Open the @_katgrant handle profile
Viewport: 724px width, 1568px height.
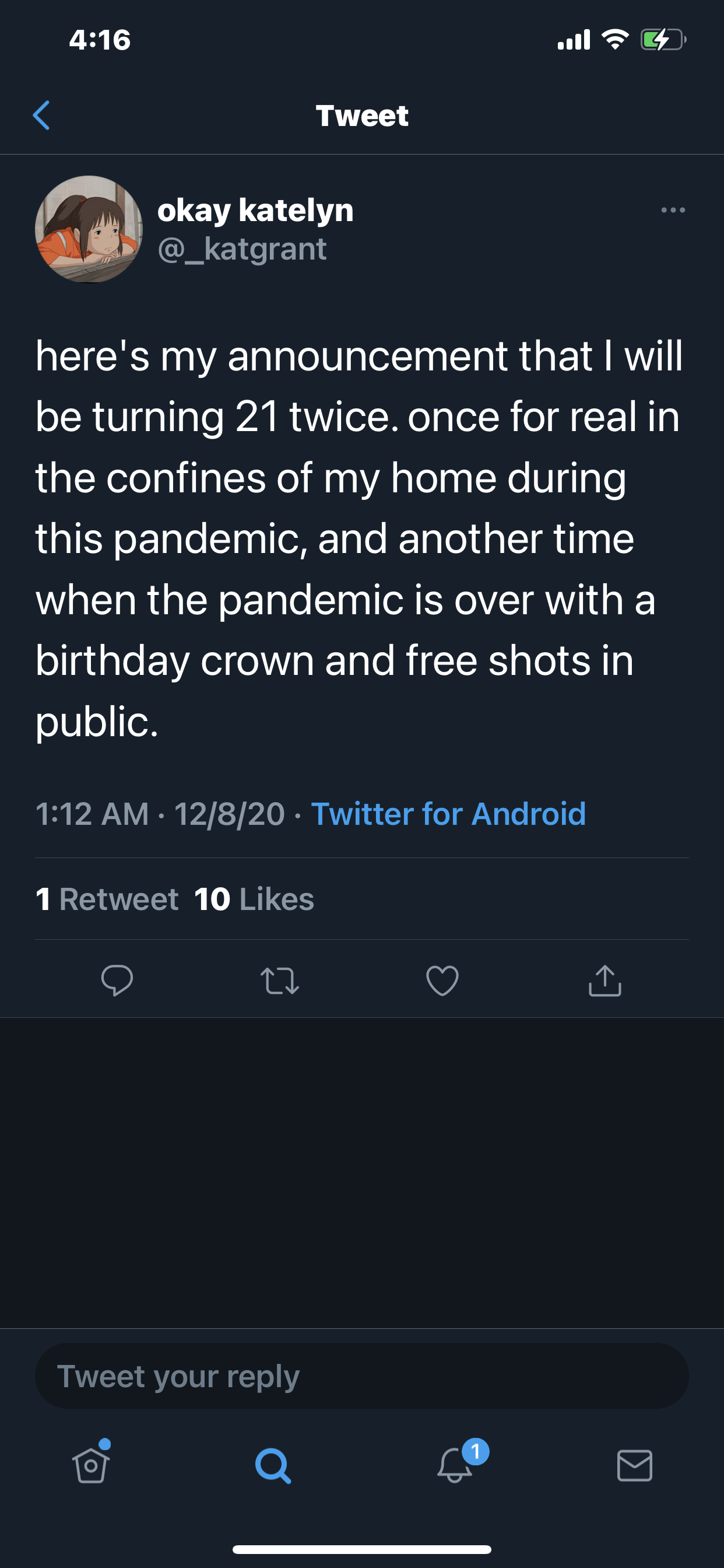point(242,249)
